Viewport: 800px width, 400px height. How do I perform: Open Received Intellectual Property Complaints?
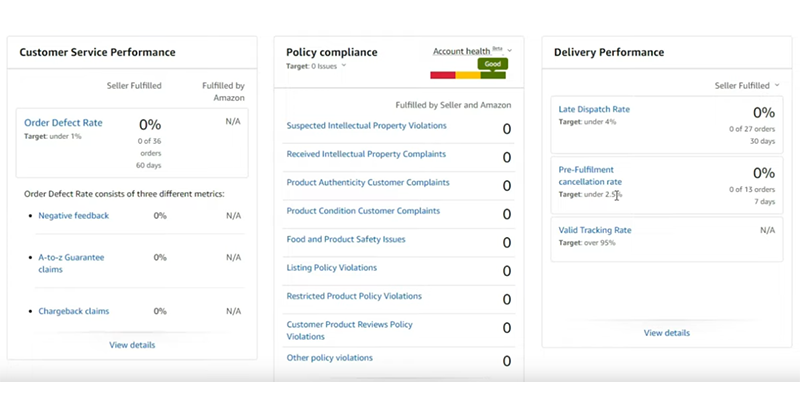point(366,154)
